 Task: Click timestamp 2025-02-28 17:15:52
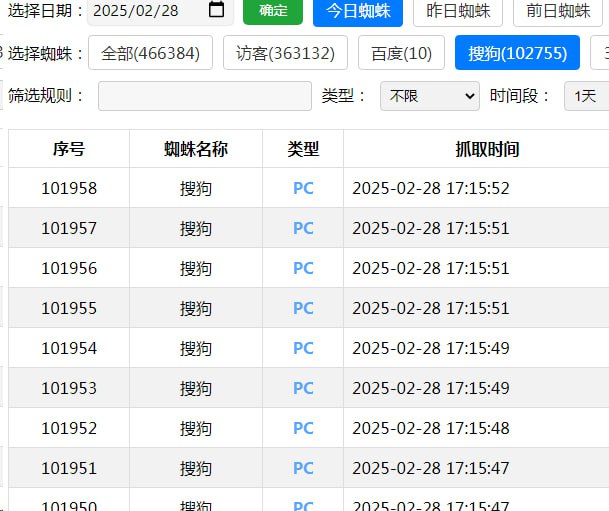point(431,188)
